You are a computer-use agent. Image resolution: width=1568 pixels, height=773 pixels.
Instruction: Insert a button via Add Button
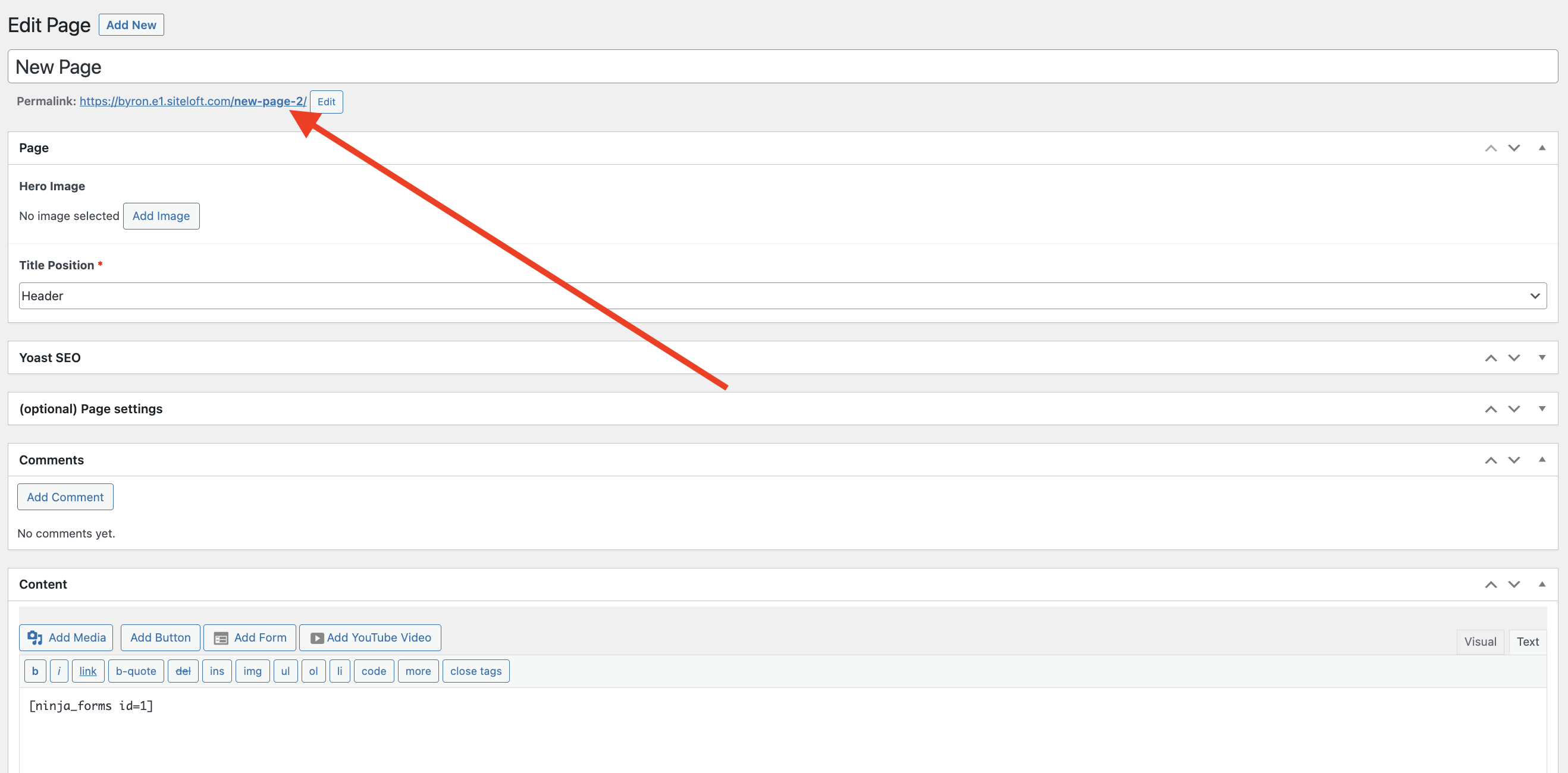tap(160, 638)
